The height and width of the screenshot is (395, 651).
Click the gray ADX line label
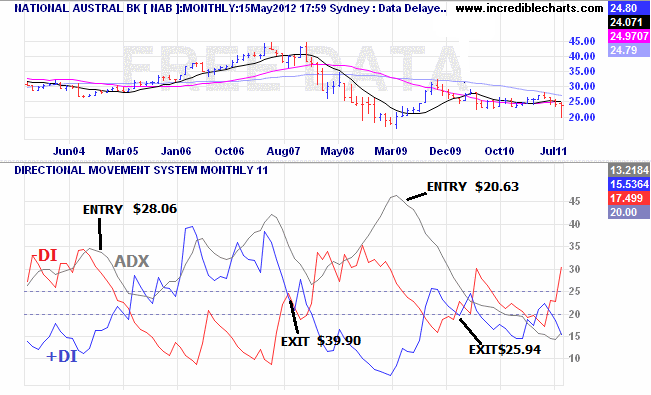tap(132, 261)
